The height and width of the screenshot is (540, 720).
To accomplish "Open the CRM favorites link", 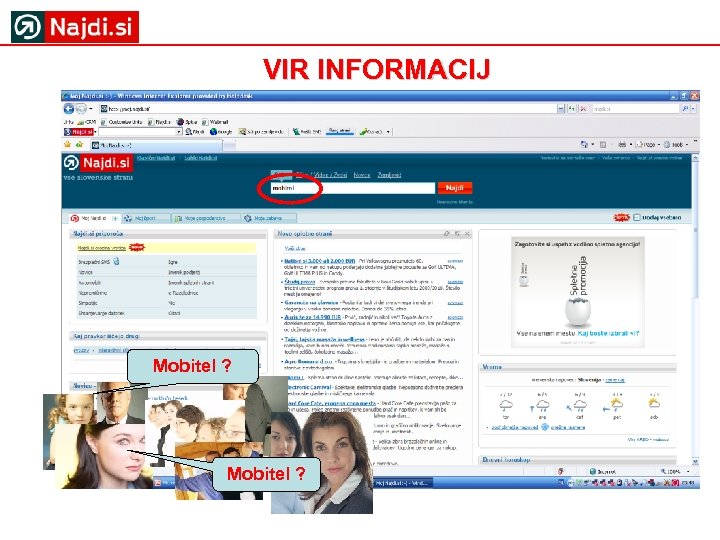I will tap(87, 122).
